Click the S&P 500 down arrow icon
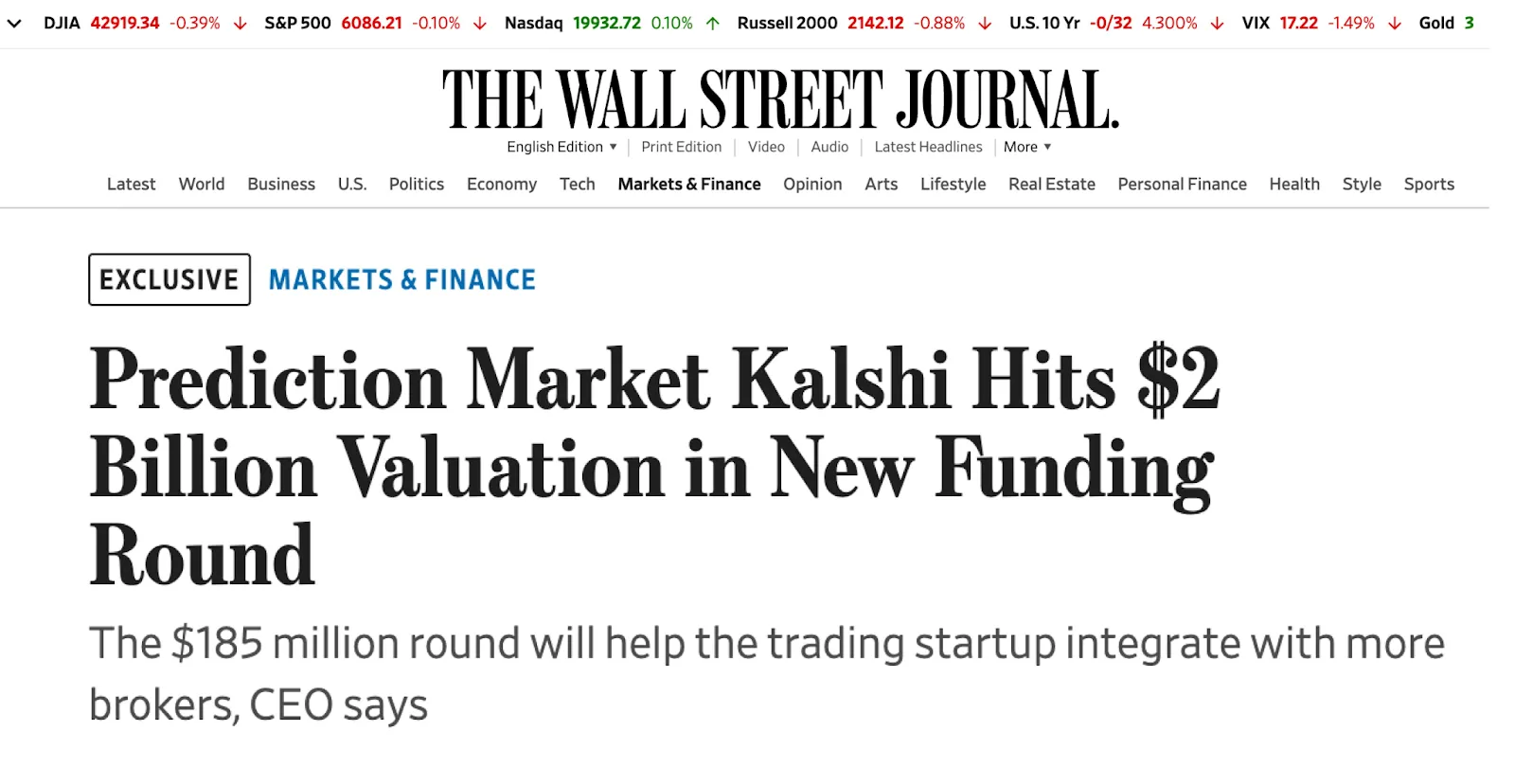Viewport: 1515px width, 784px height. point(480,24)
